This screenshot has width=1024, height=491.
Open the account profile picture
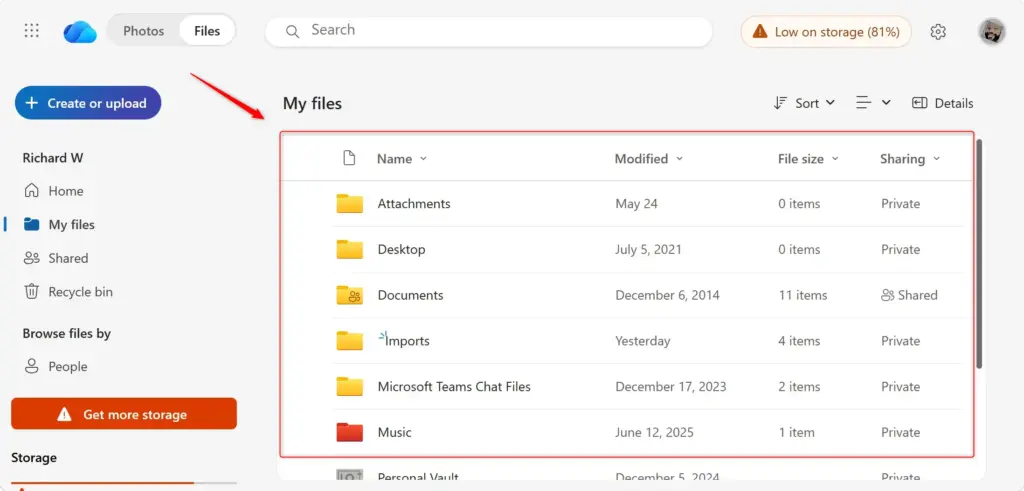pos(991,31)
